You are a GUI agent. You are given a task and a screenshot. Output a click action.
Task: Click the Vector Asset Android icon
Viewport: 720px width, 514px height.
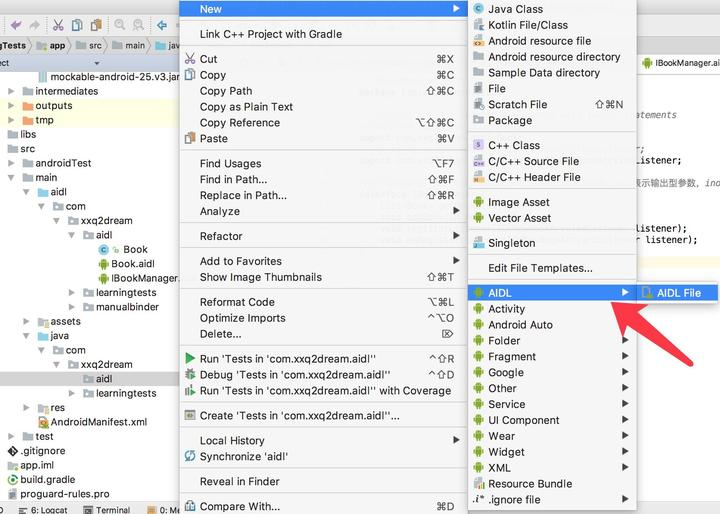click(x=478, y=218)
